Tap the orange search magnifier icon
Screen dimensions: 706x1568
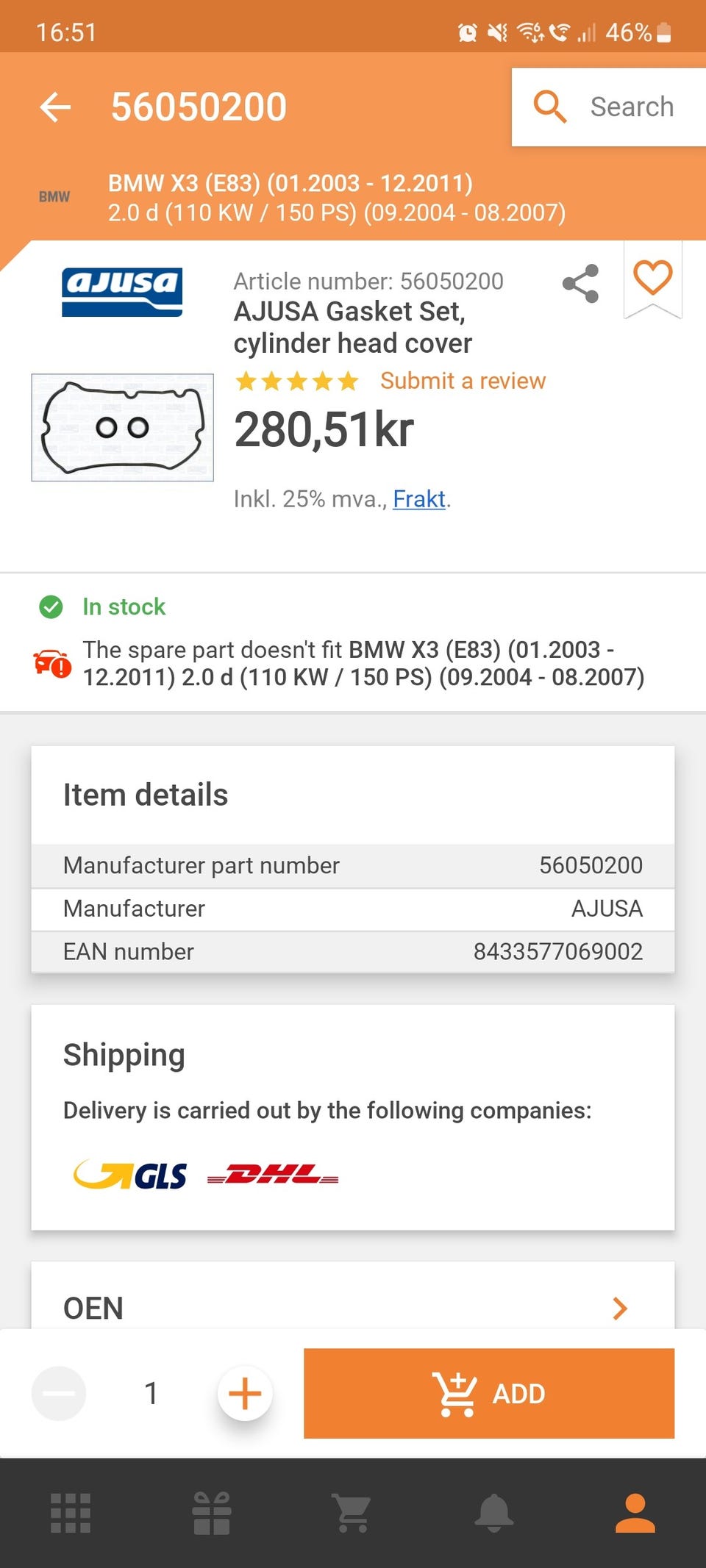pos(549,107)
